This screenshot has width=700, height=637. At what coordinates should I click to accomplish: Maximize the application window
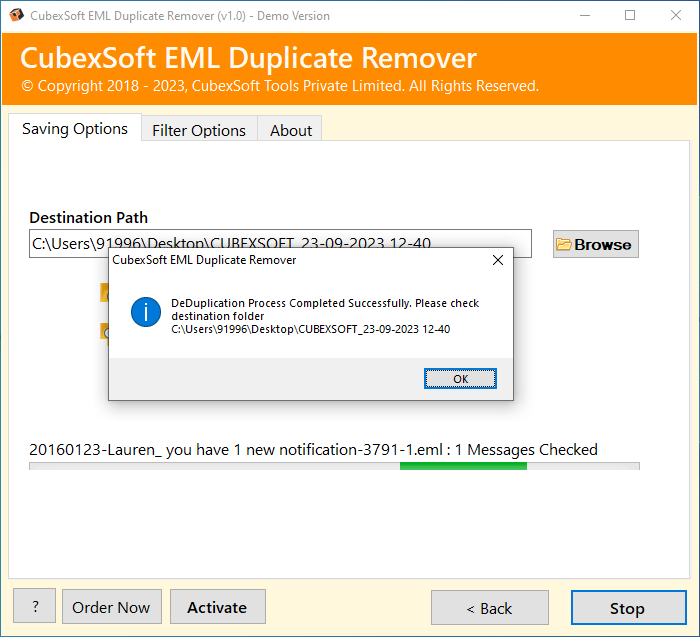630,16
